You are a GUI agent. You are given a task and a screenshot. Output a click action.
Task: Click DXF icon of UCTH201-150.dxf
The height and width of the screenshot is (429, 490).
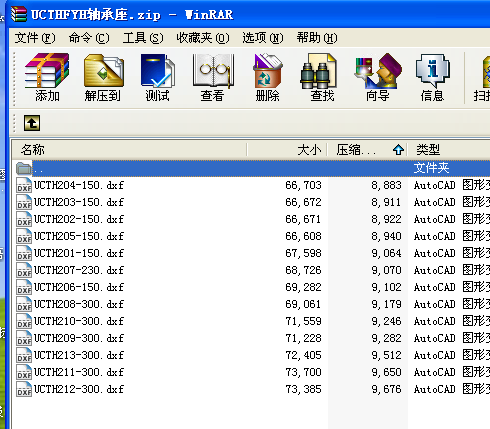[24, 253]
